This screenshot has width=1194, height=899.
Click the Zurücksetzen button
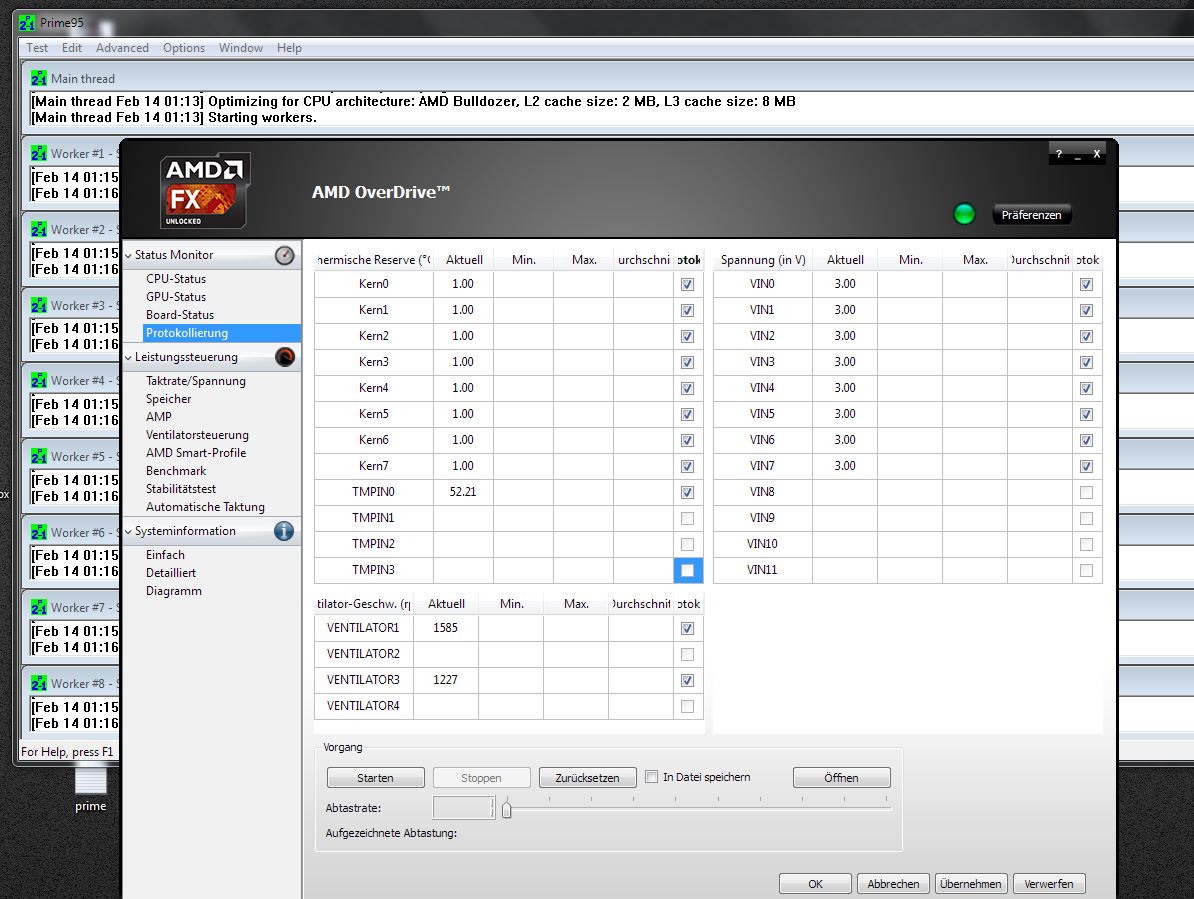587,778
